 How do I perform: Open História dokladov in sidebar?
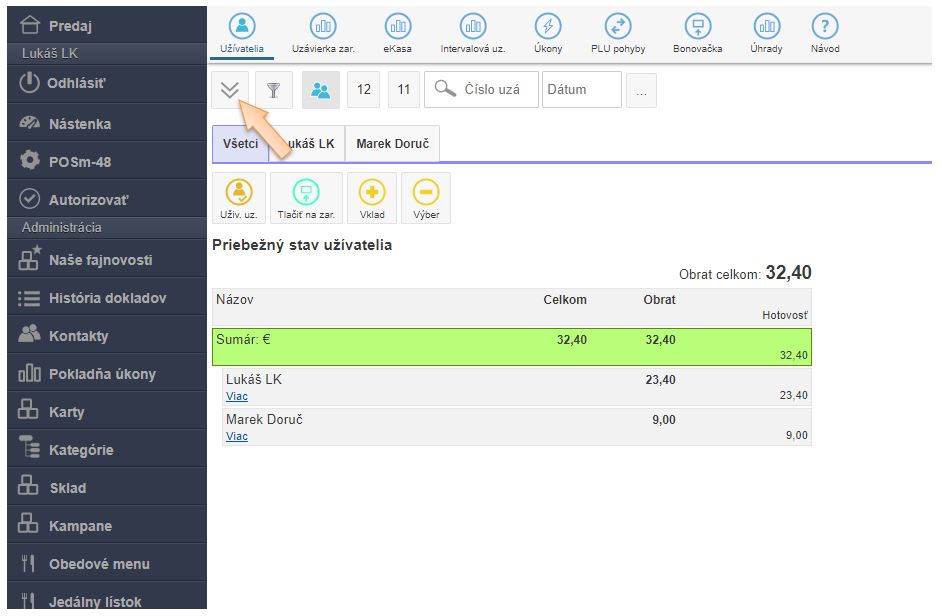coord(107,298)
